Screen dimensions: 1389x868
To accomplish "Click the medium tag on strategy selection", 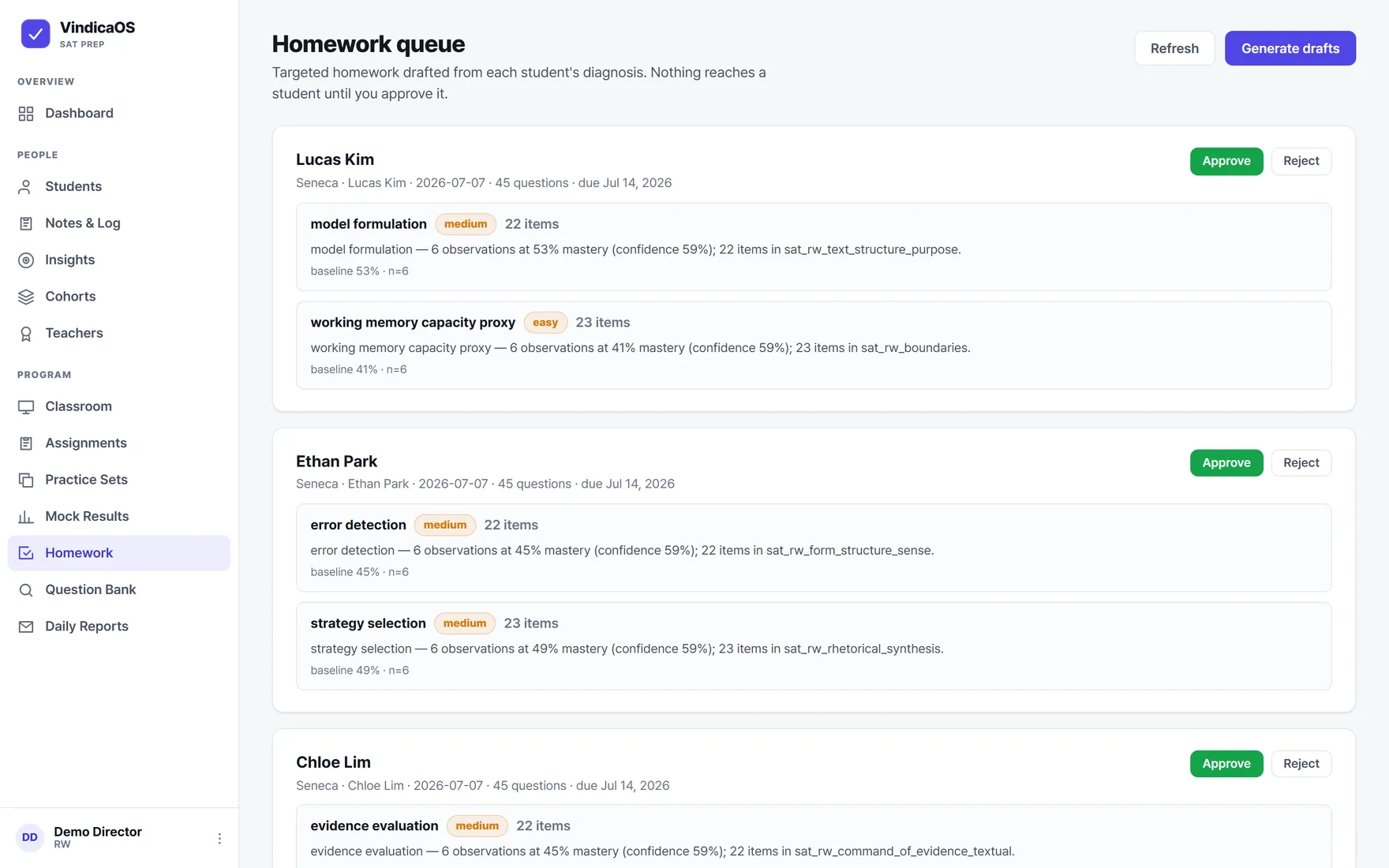I will pyautogui.click(x=465, y=623).
